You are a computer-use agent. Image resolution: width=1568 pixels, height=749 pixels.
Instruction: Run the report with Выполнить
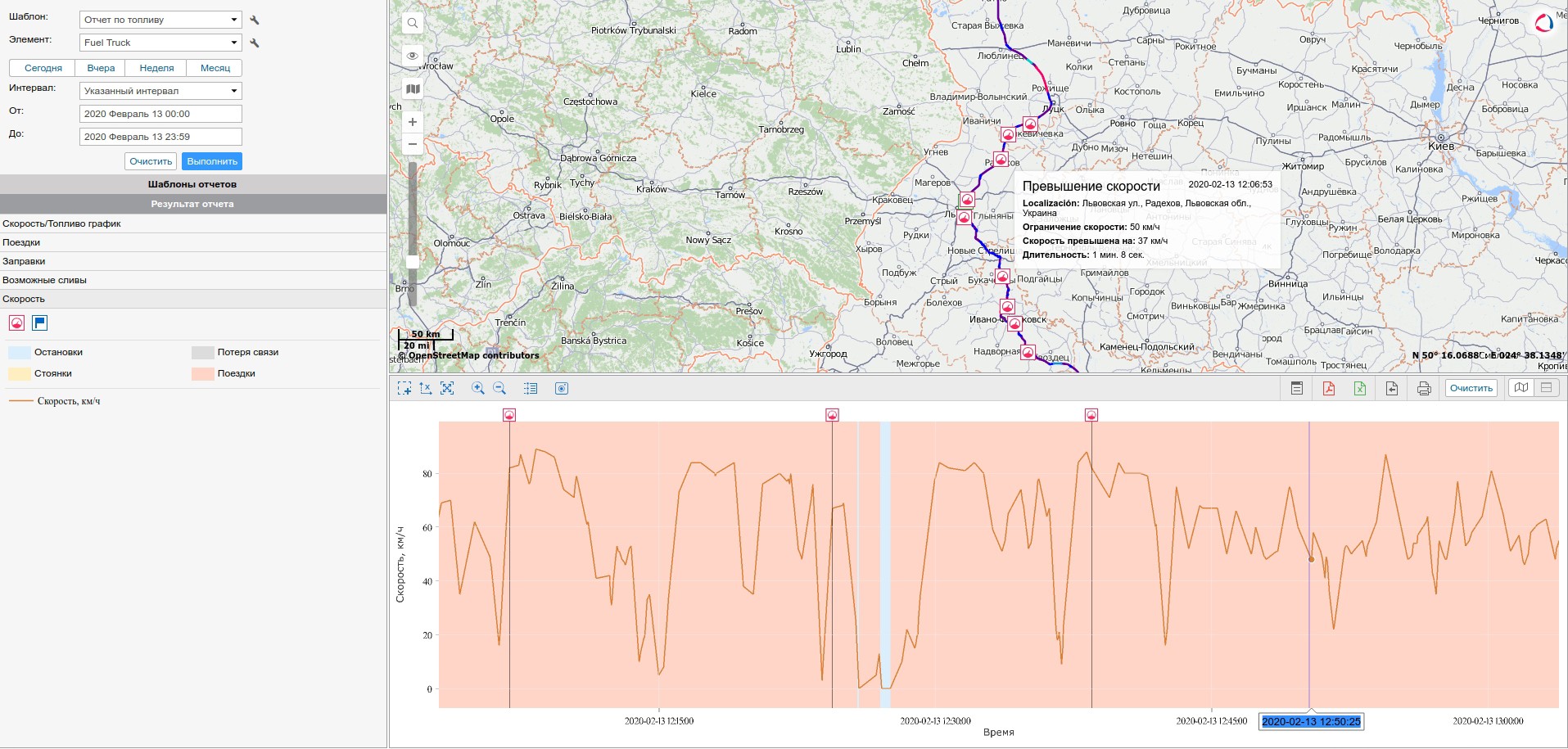[212, 161]
